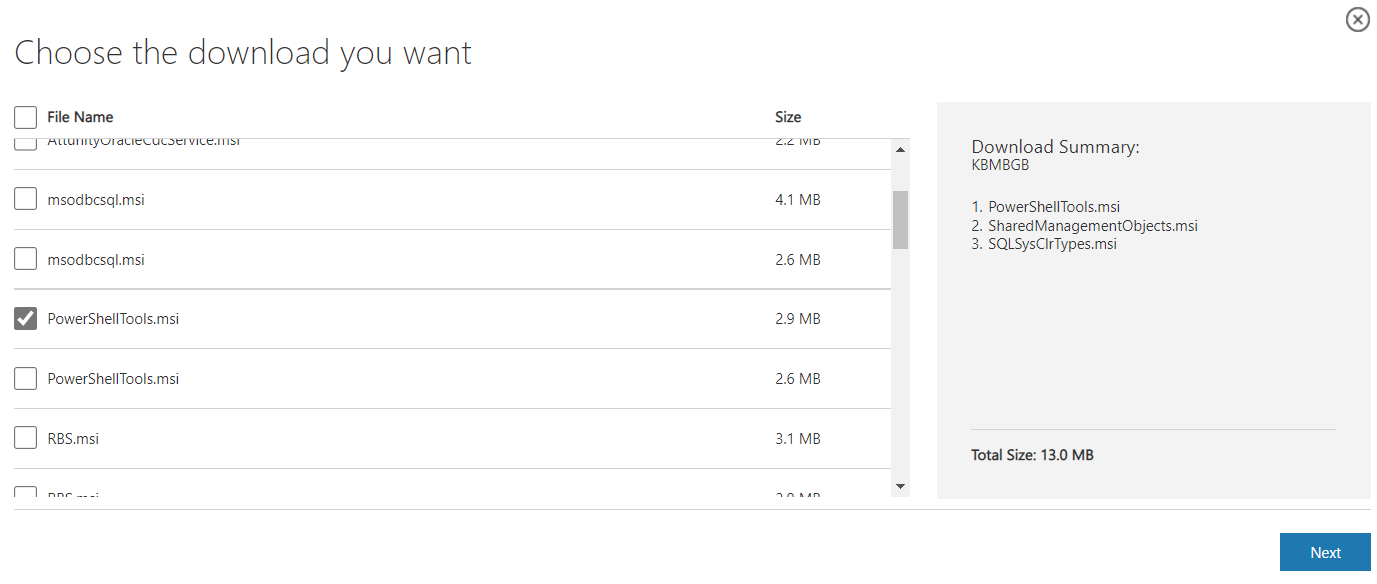Viewport: 1377px width, 584px height.
Task: Toggle the select-all checkbox beside File Name
Action: [26, 117]
